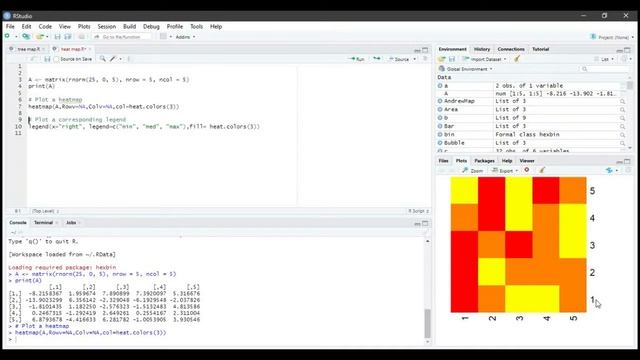
Task: Save workspace with the Environment disk icon
Action: click(452, 59)
